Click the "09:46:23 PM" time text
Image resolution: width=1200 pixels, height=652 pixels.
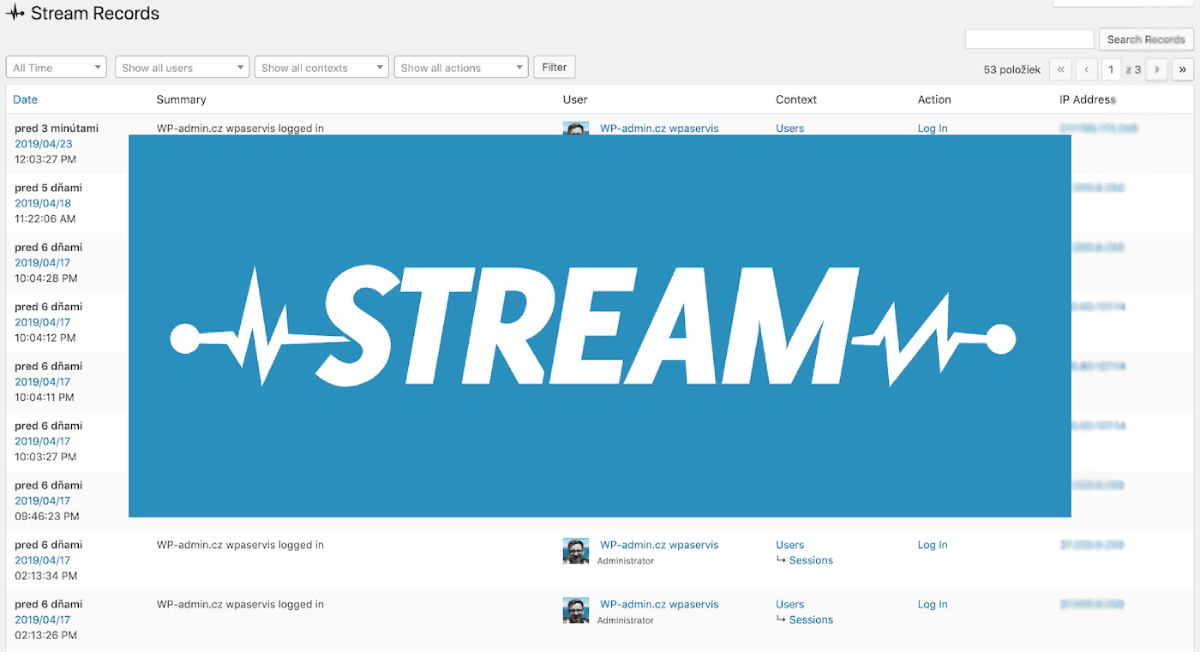[x=45, y=516]
